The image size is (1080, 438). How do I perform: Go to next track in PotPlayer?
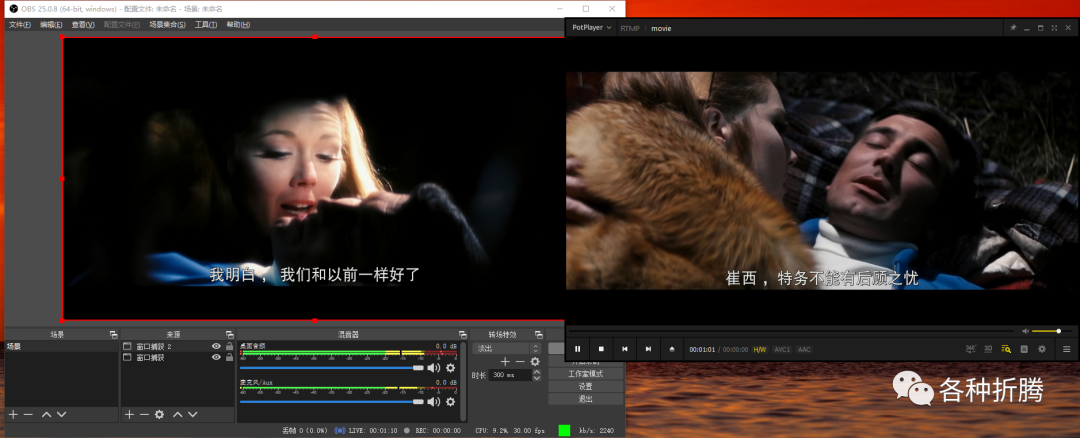[x=647, y=349]
